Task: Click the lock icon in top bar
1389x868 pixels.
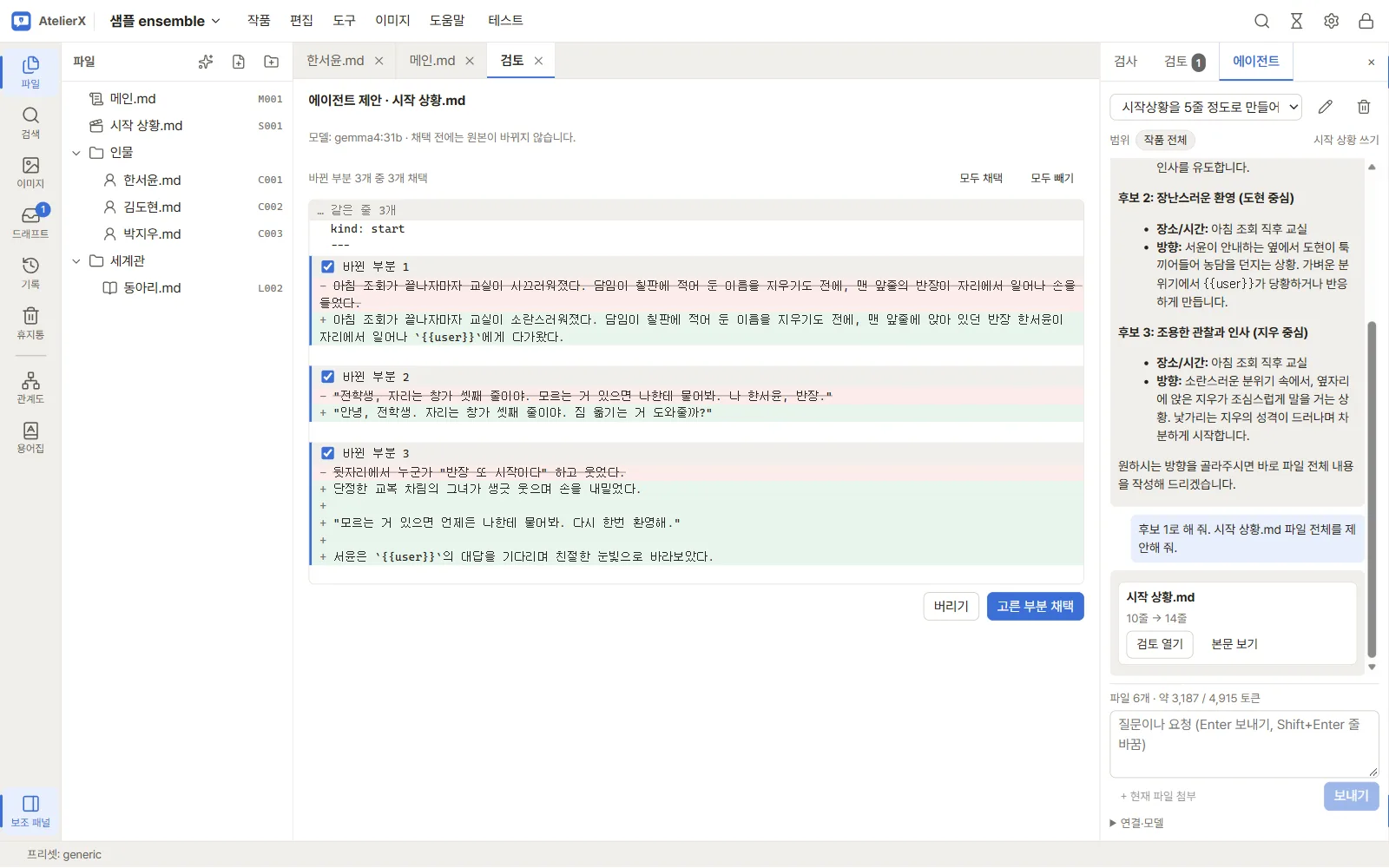Action: pyautogui.click(x=1366, y=21)
